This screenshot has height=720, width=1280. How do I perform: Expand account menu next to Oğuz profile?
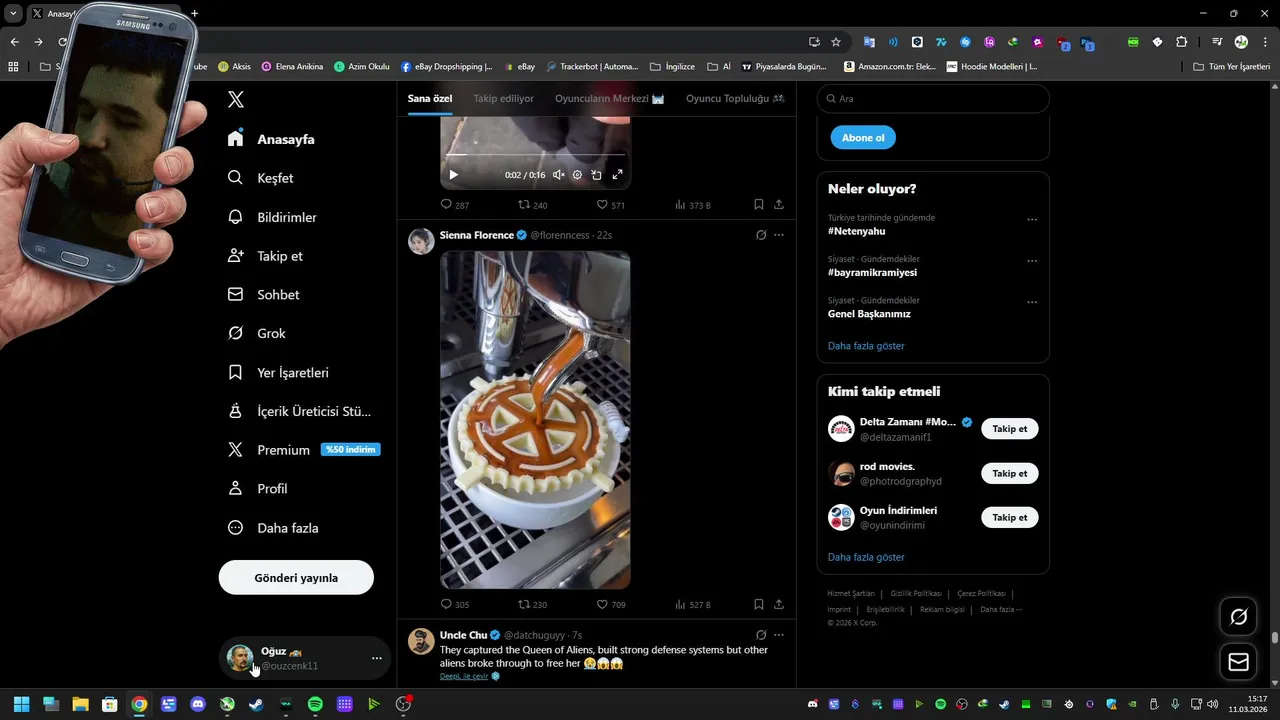(376, 658)
